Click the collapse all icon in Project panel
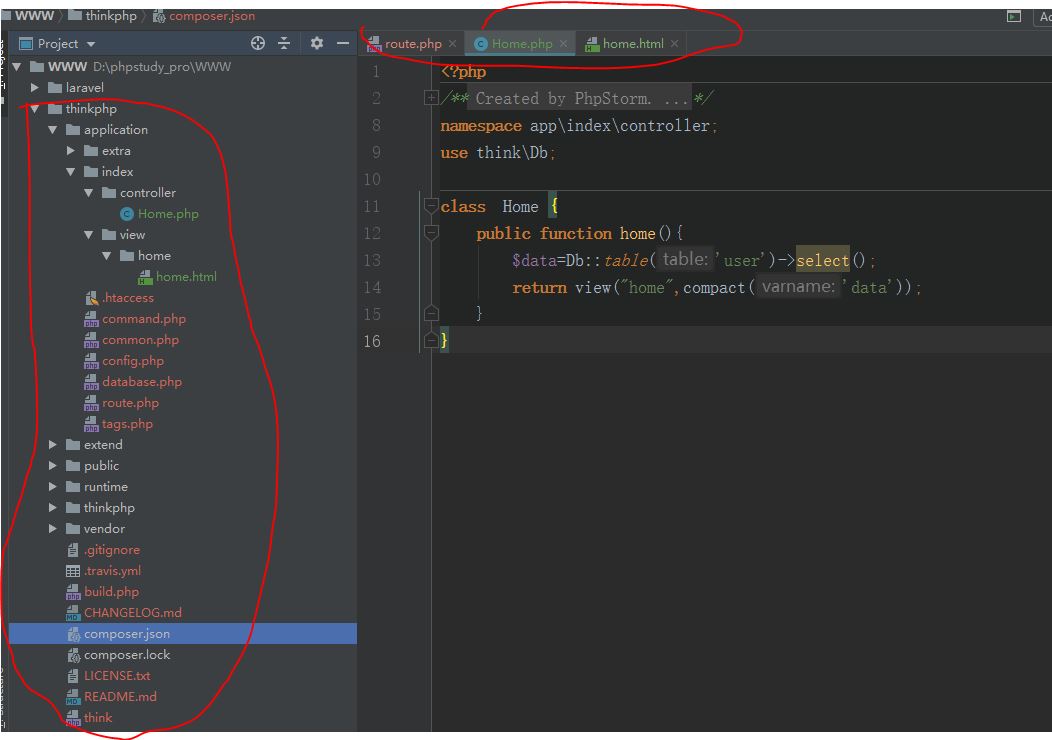This screenshot has height=740, width=1052. [x=284, y=44]
